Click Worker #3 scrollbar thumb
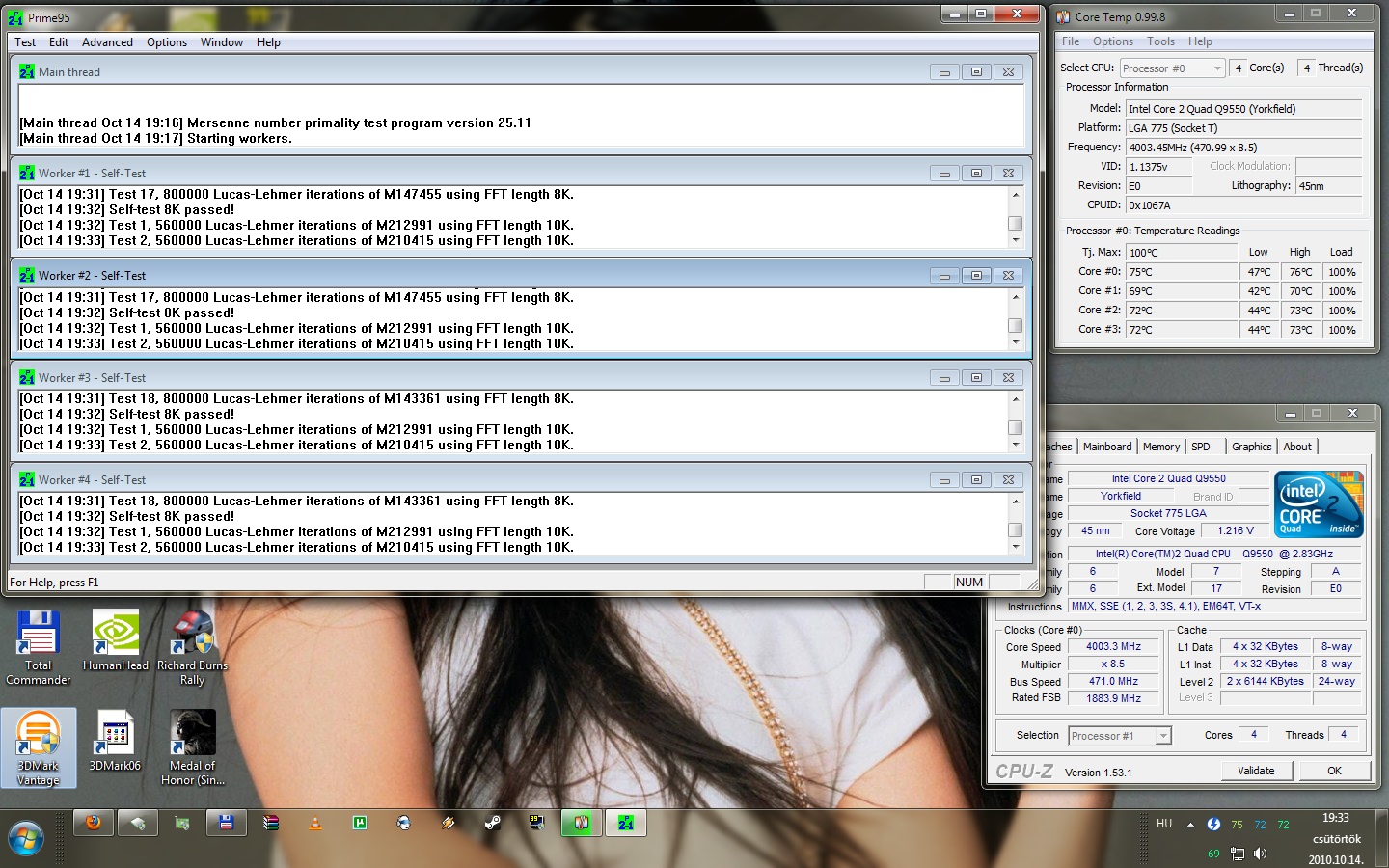This screenshot has width=1389, height=868. pyautogui.click(x=1015, y=427)
